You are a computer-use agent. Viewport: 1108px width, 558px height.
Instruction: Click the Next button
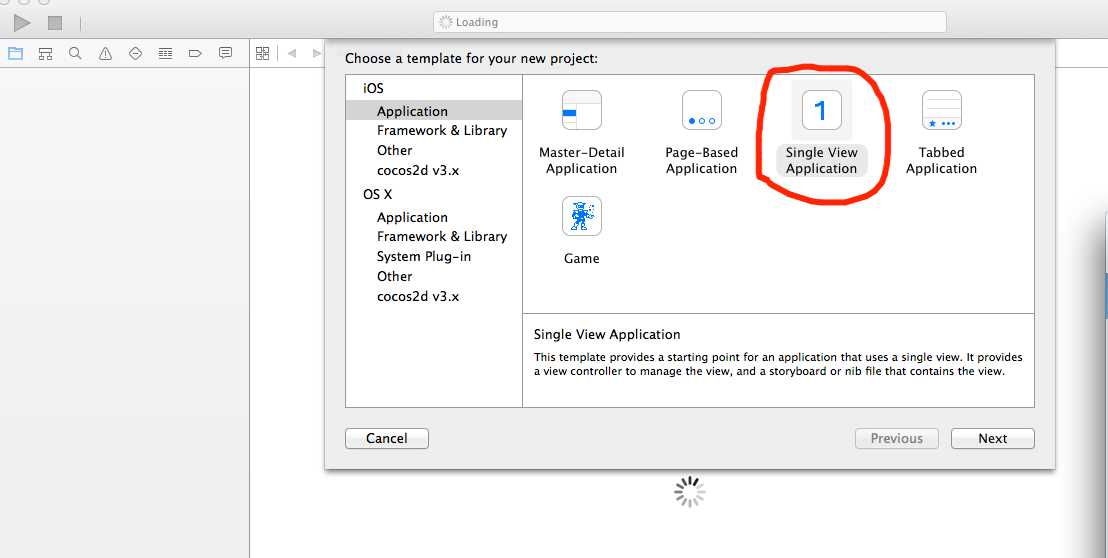pos(992,439)
